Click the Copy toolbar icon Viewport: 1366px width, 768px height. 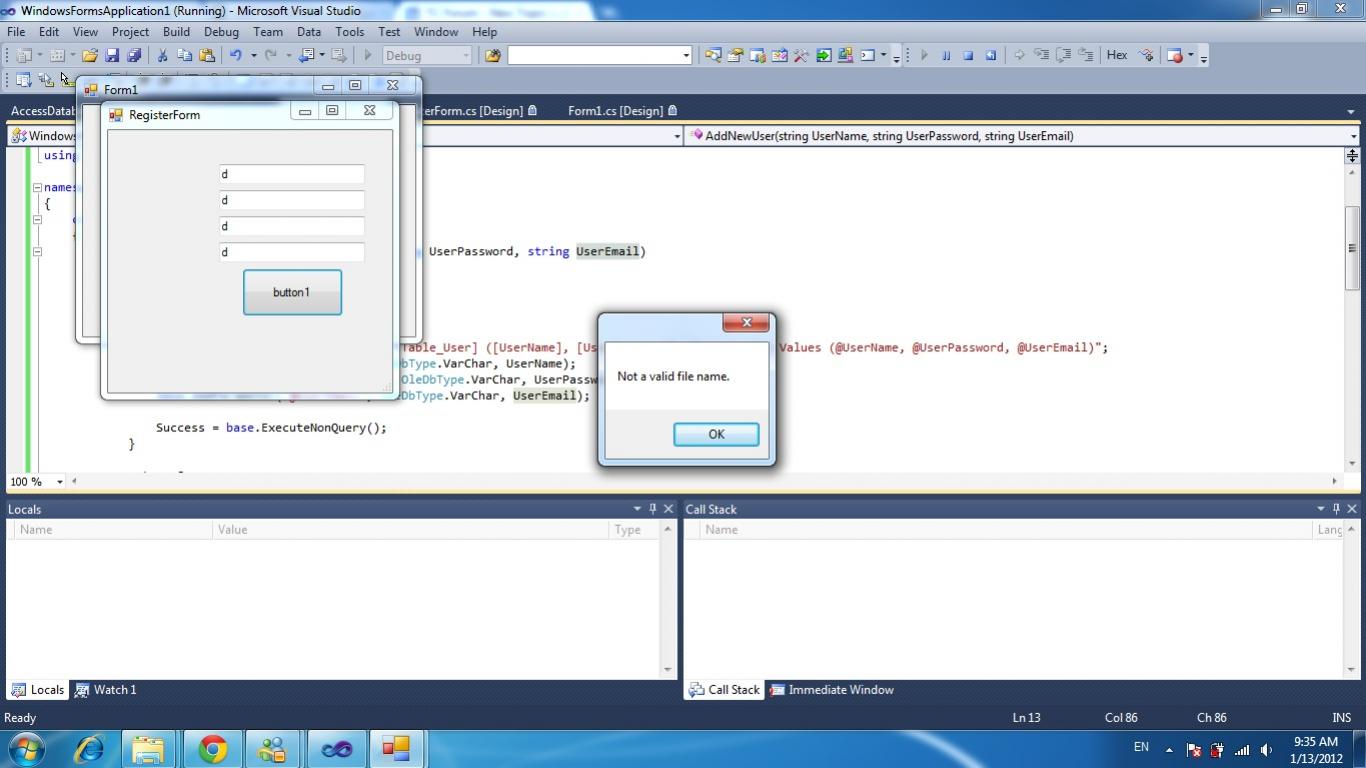coord(184,56)
